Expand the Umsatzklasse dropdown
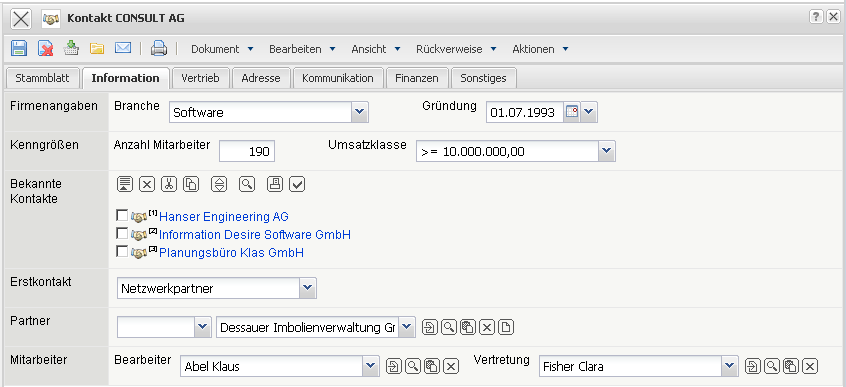Image resolution: width=846 pixels, height=387 pixels. click(607, 151)
